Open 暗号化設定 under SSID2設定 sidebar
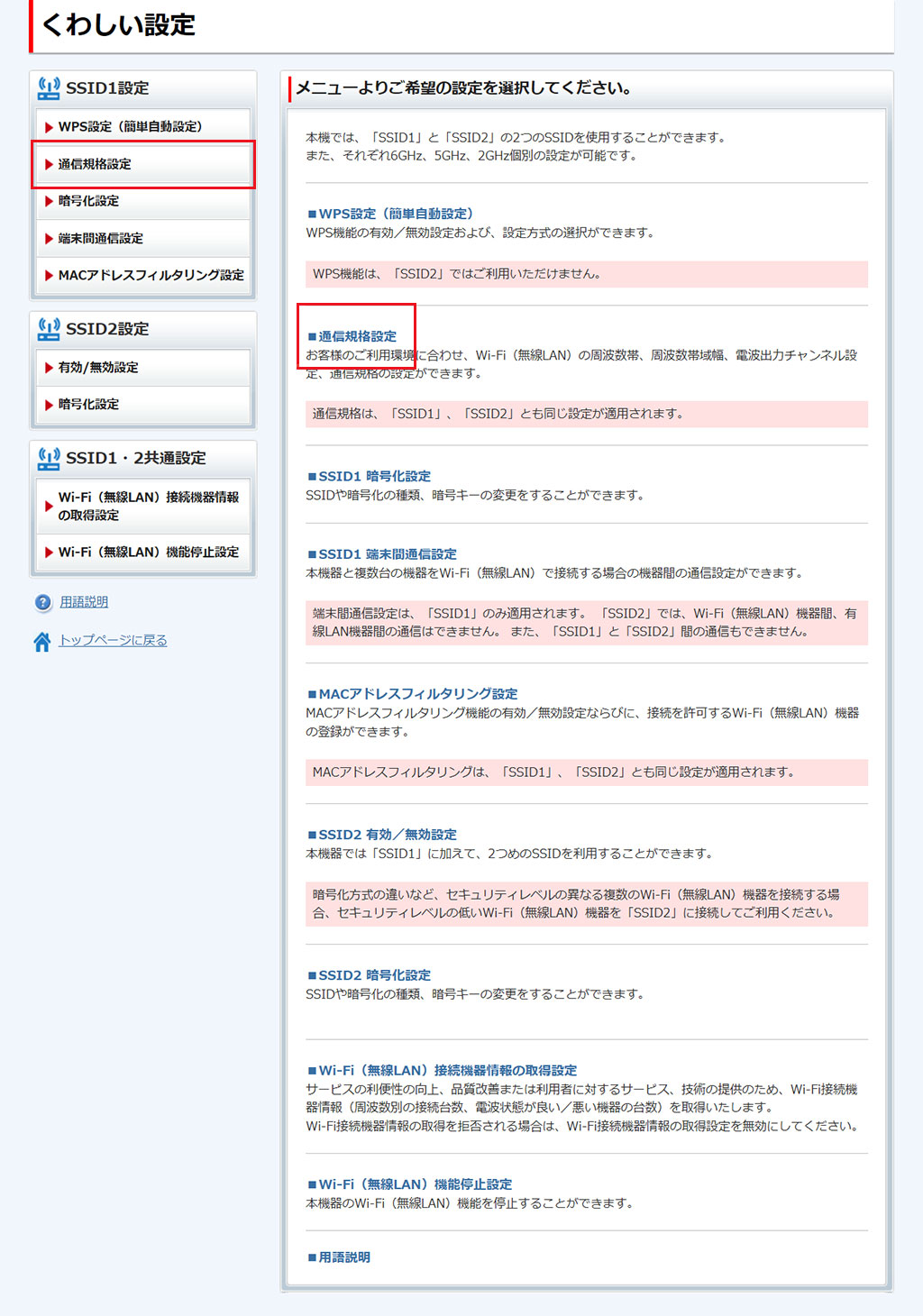This screenshot has height=1316, width=923. pos(88,405)
